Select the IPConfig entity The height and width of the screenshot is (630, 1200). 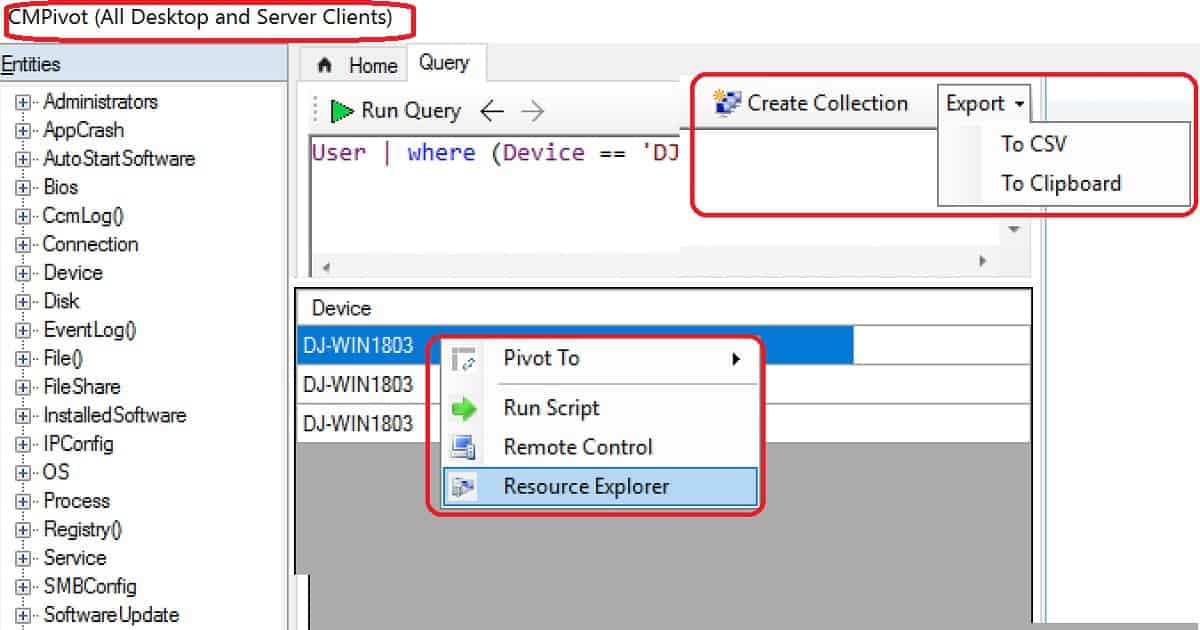coord(78,444)
